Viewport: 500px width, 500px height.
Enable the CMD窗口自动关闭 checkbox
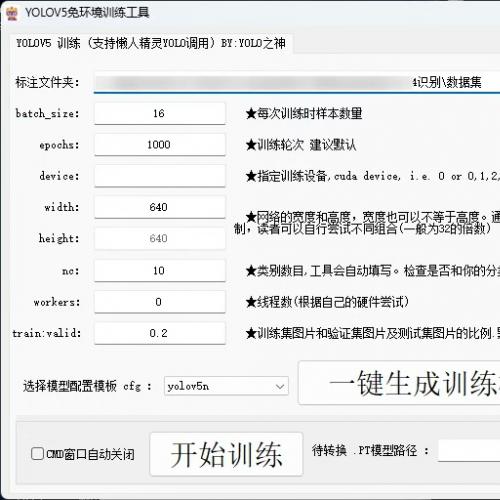pos(37,454)
